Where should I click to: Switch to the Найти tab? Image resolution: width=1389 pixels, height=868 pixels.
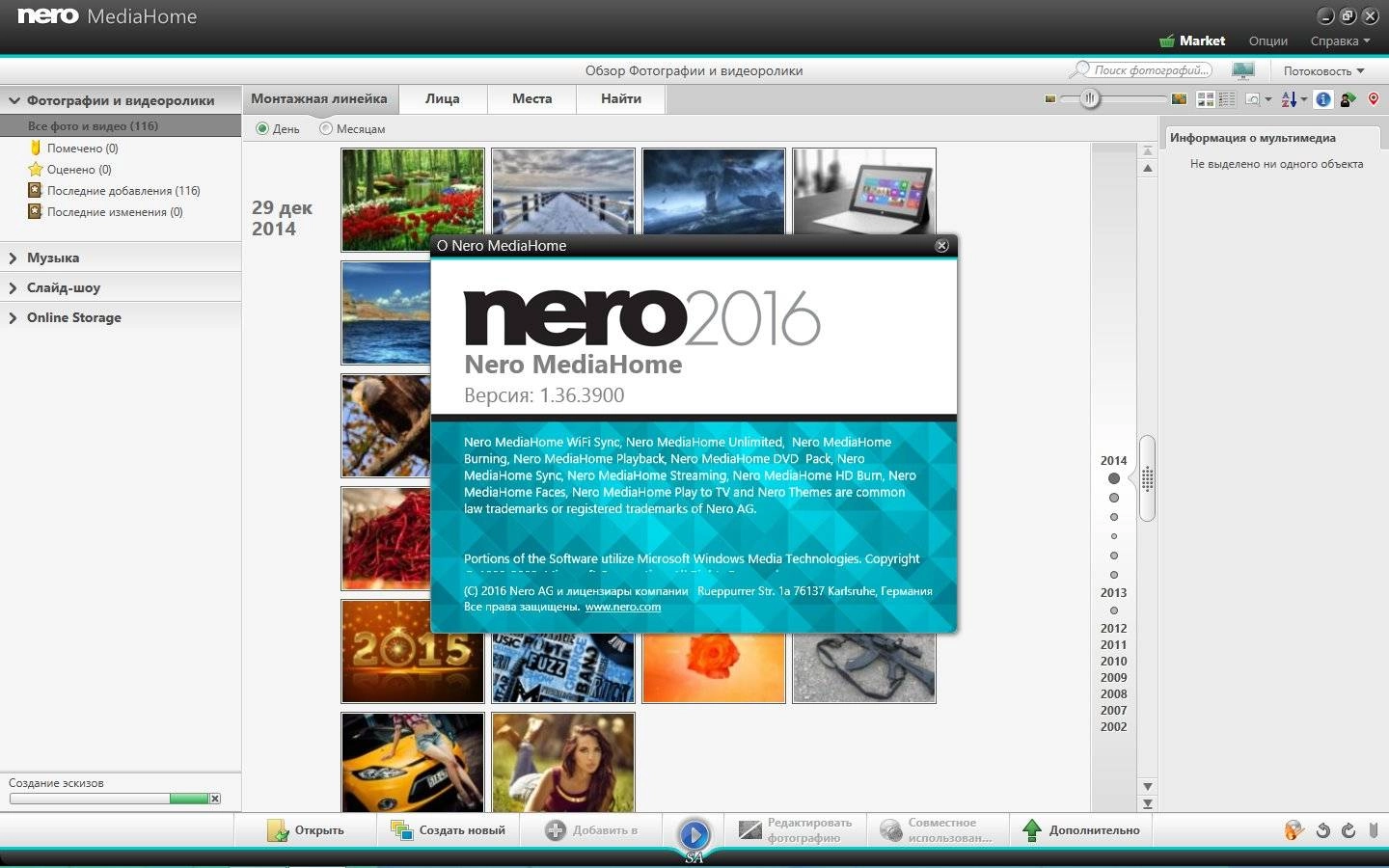621,98
